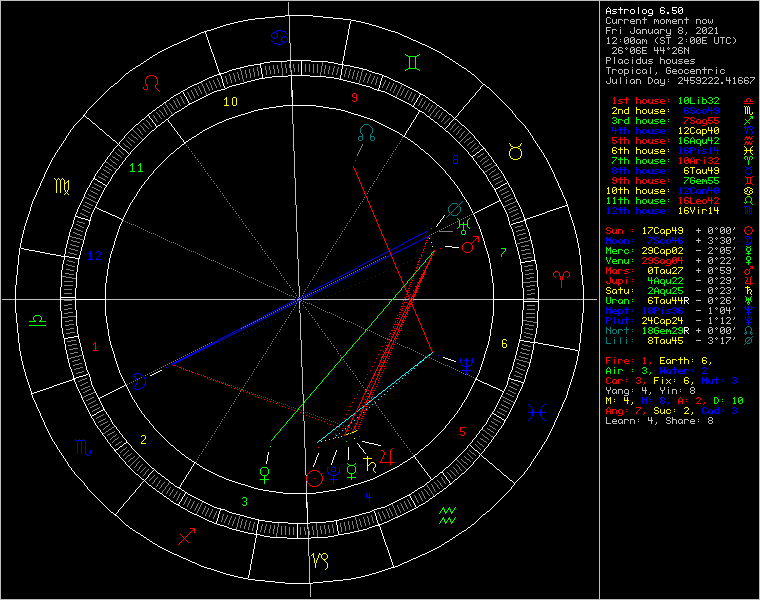760x600 pixels.
Task: Click the green Venus symbol in the wheel
Action: (265, 474)
